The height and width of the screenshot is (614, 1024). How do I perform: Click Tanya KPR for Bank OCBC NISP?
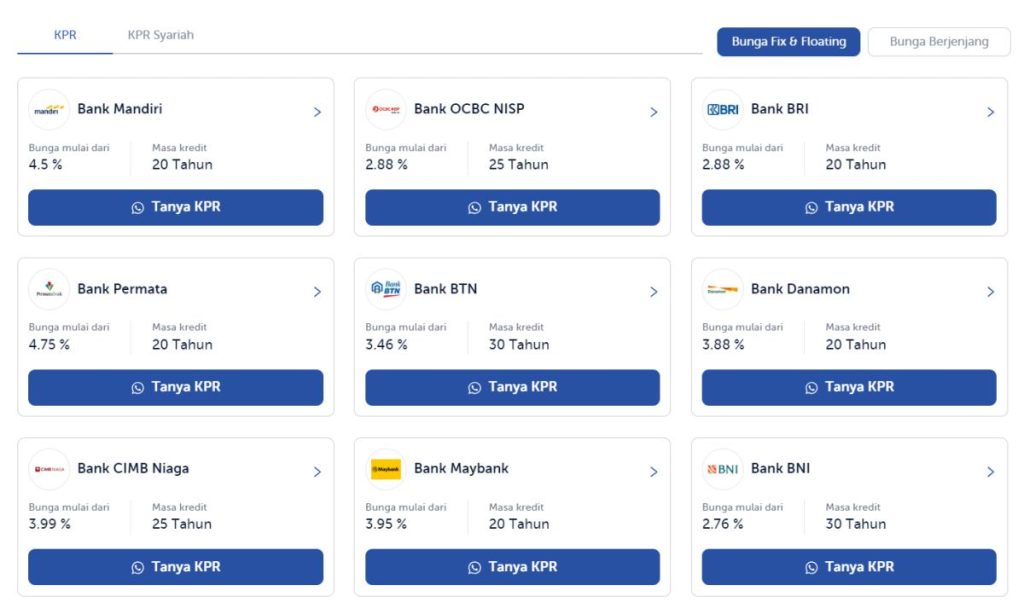click(x=511, y=207)
